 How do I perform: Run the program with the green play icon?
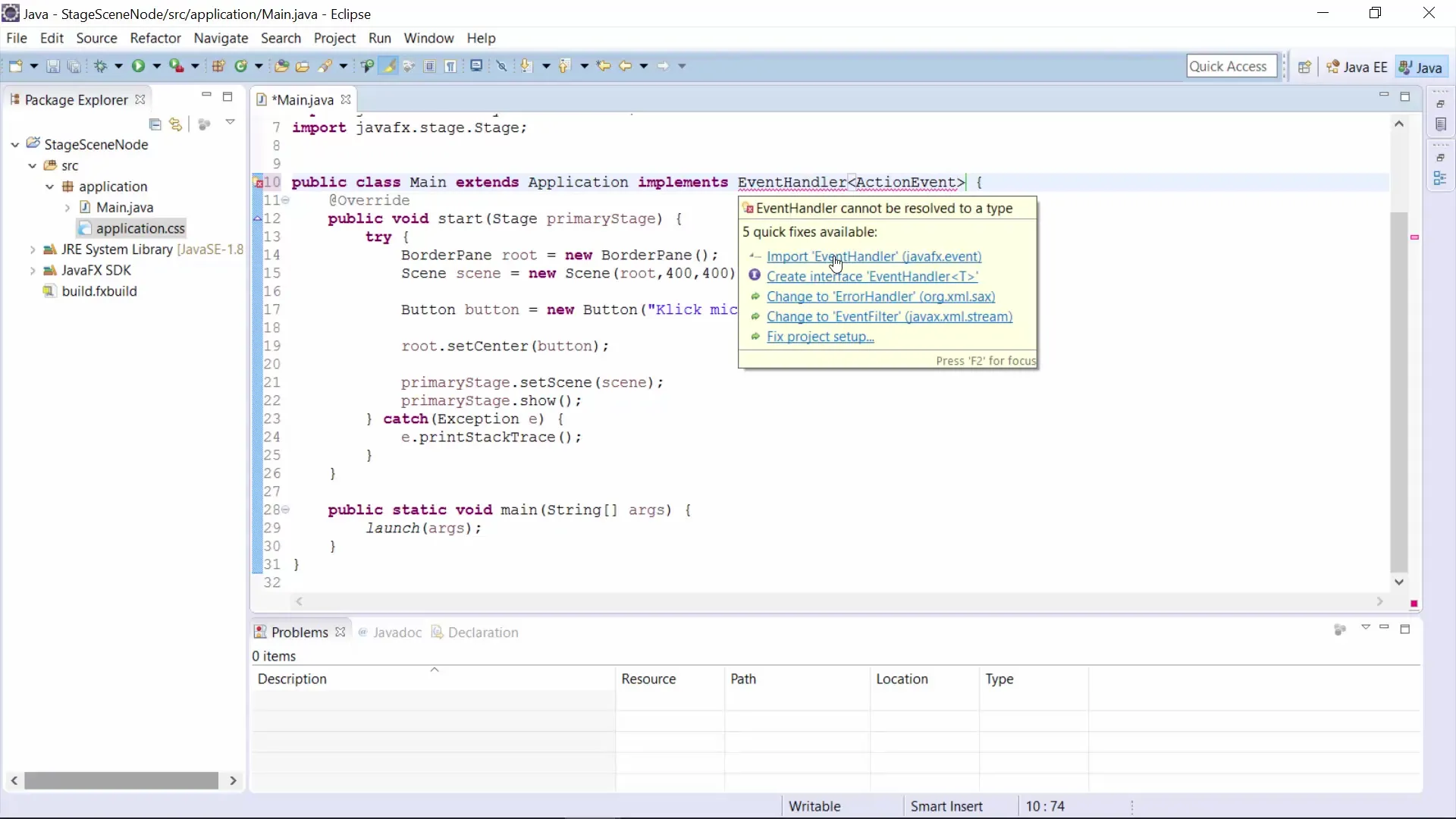tap(138, 66)
